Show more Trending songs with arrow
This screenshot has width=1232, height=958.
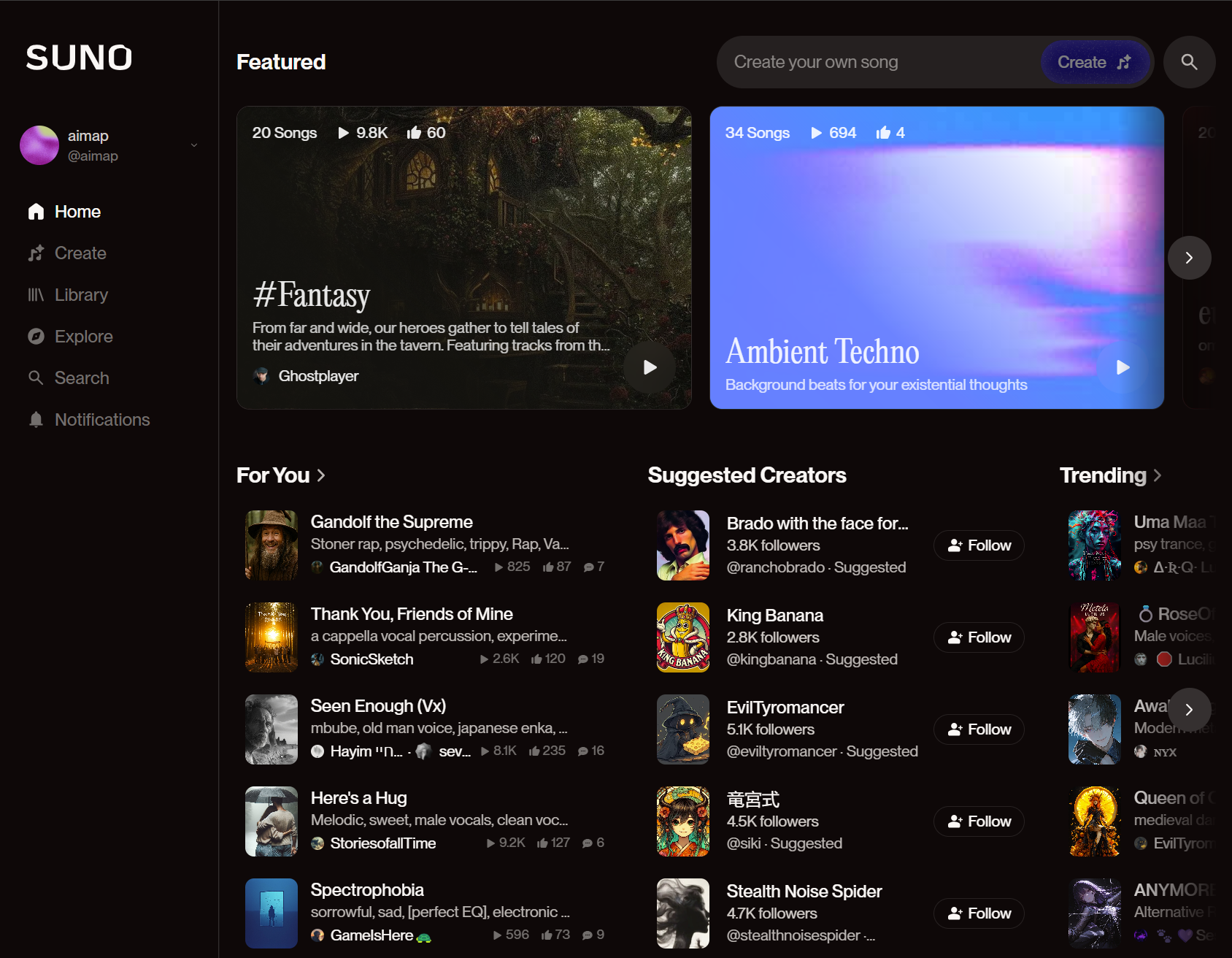(x=1189, y=710)
